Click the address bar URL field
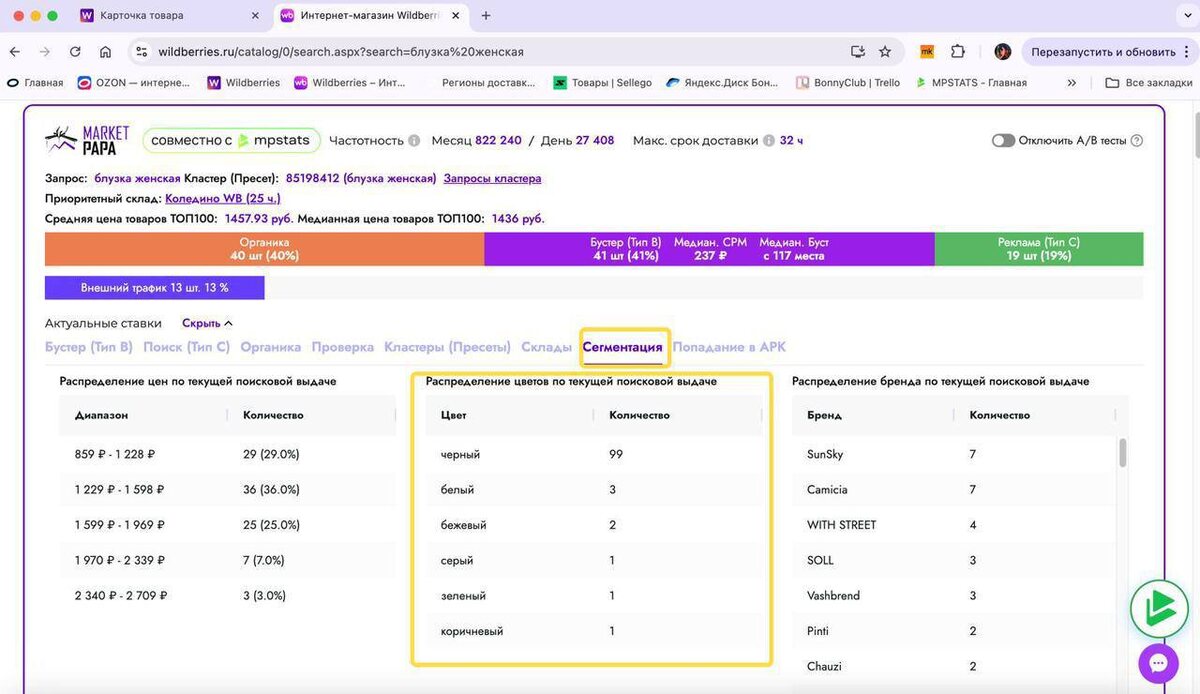Viewport: 1200px width, 694px height. (x=500, y=52)
